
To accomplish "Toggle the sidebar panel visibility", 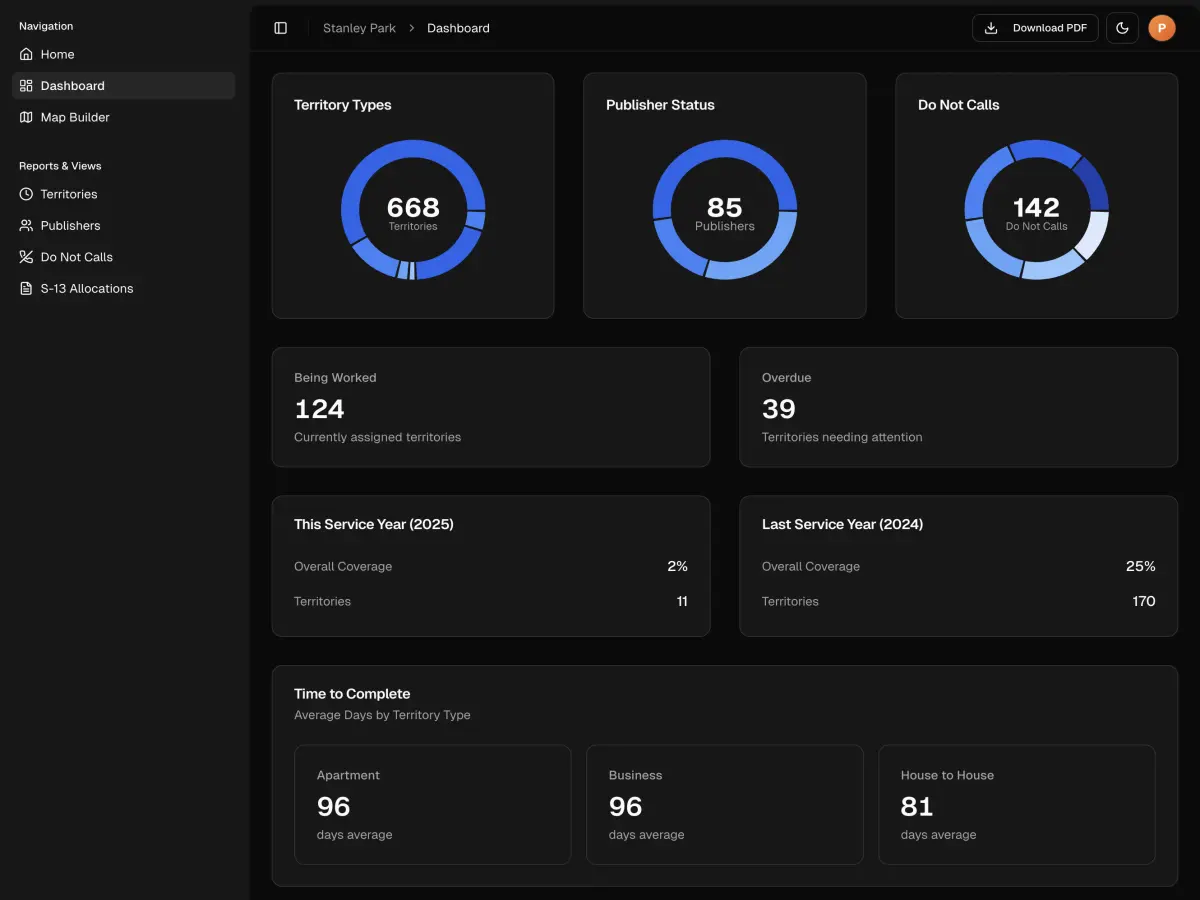I will pyautogui.click(x=280, y=27).
